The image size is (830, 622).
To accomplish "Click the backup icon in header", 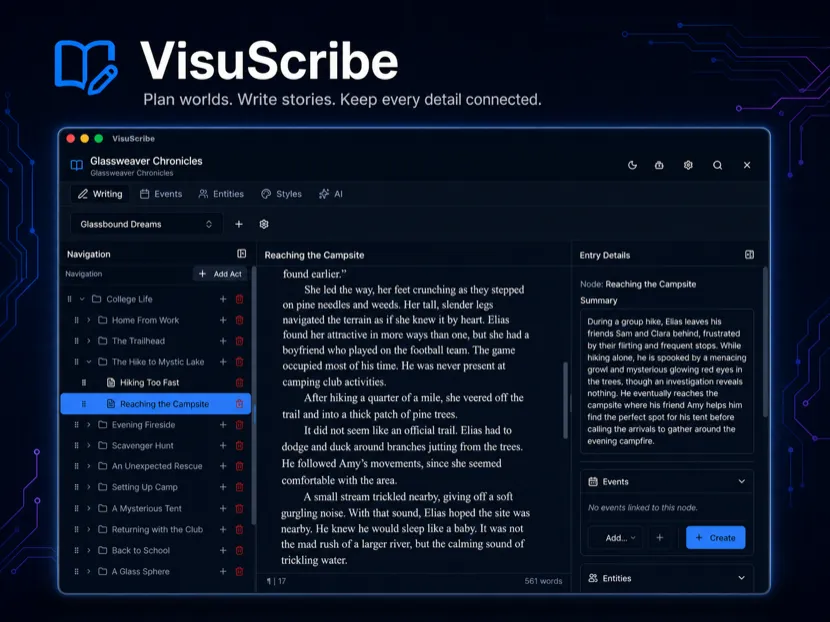I will click(659, 165).
